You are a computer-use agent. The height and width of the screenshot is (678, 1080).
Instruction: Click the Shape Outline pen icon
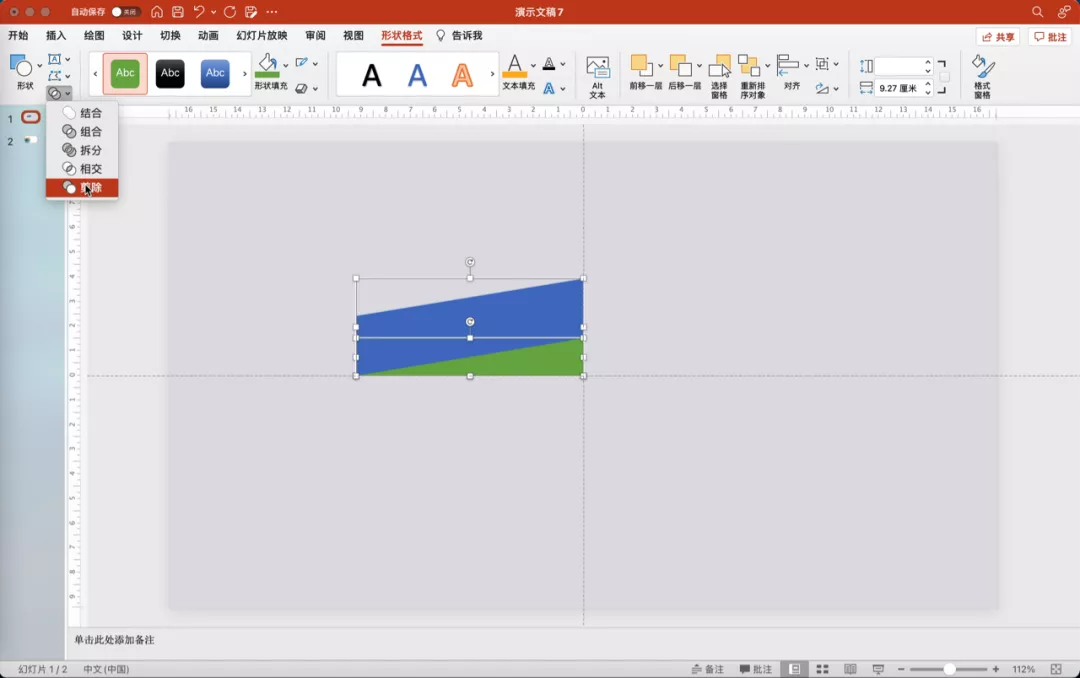pos(301,63)
